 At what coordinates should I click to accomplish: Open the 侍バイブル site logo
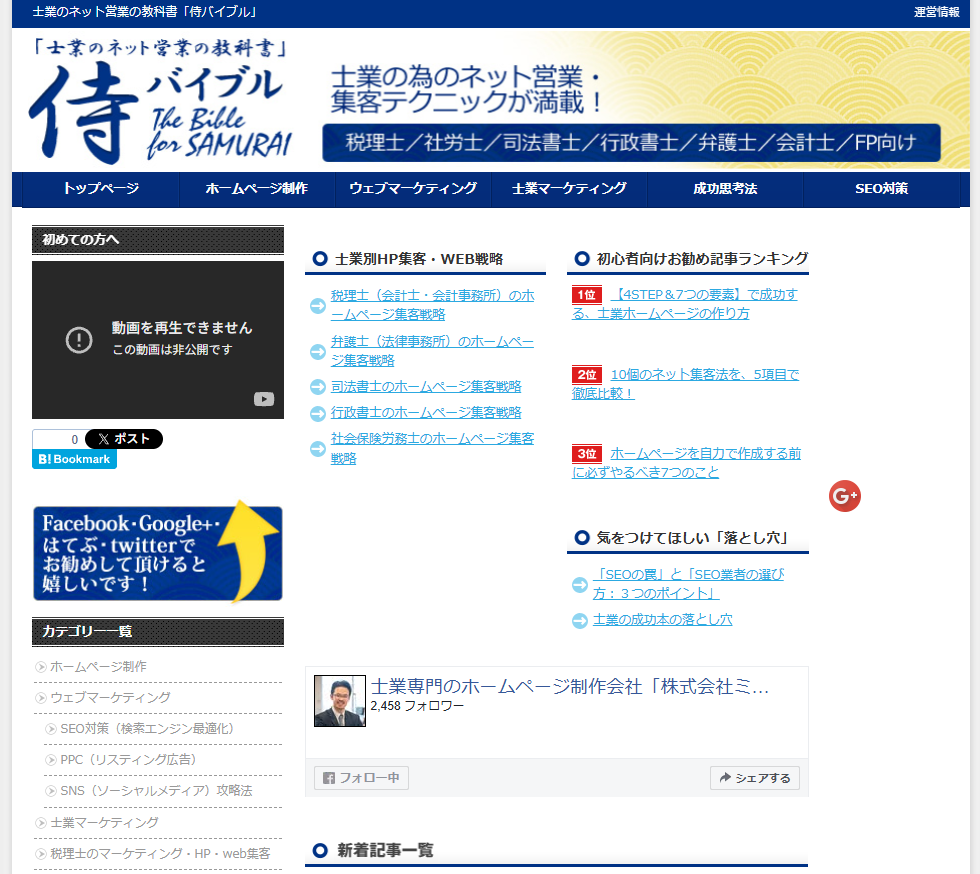tap(161, 100)
